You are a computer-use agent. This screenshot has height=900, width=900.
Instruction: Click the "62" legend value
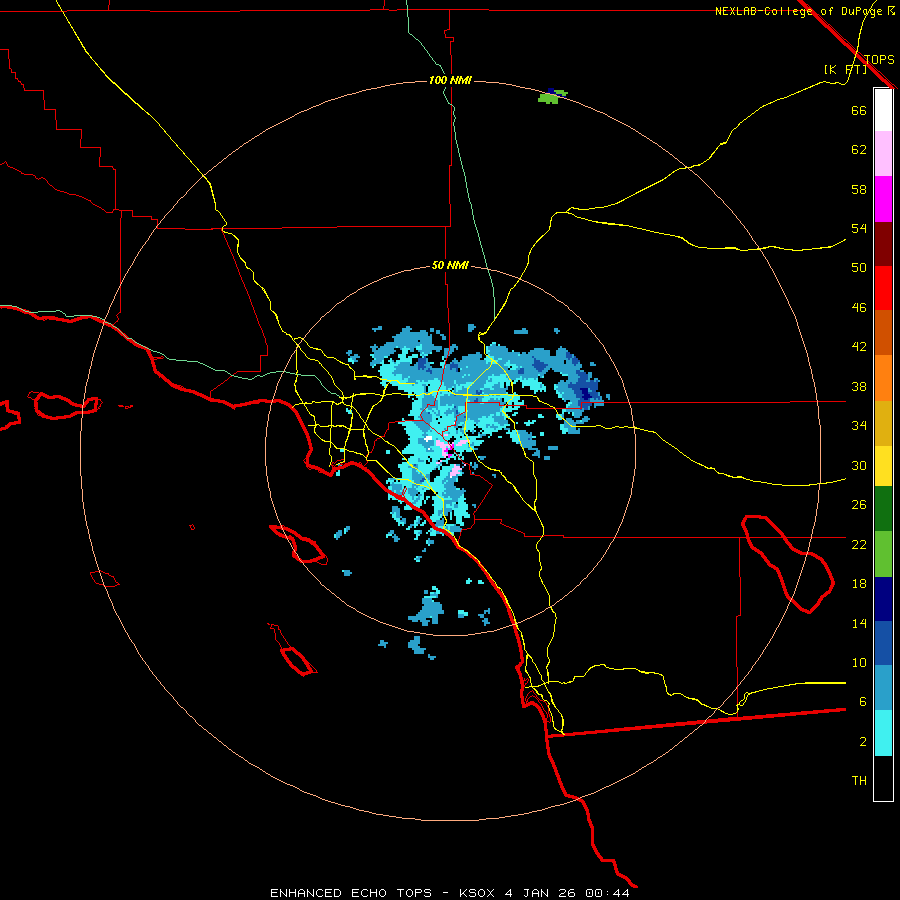pyautogui.click(x=859, y=150)
